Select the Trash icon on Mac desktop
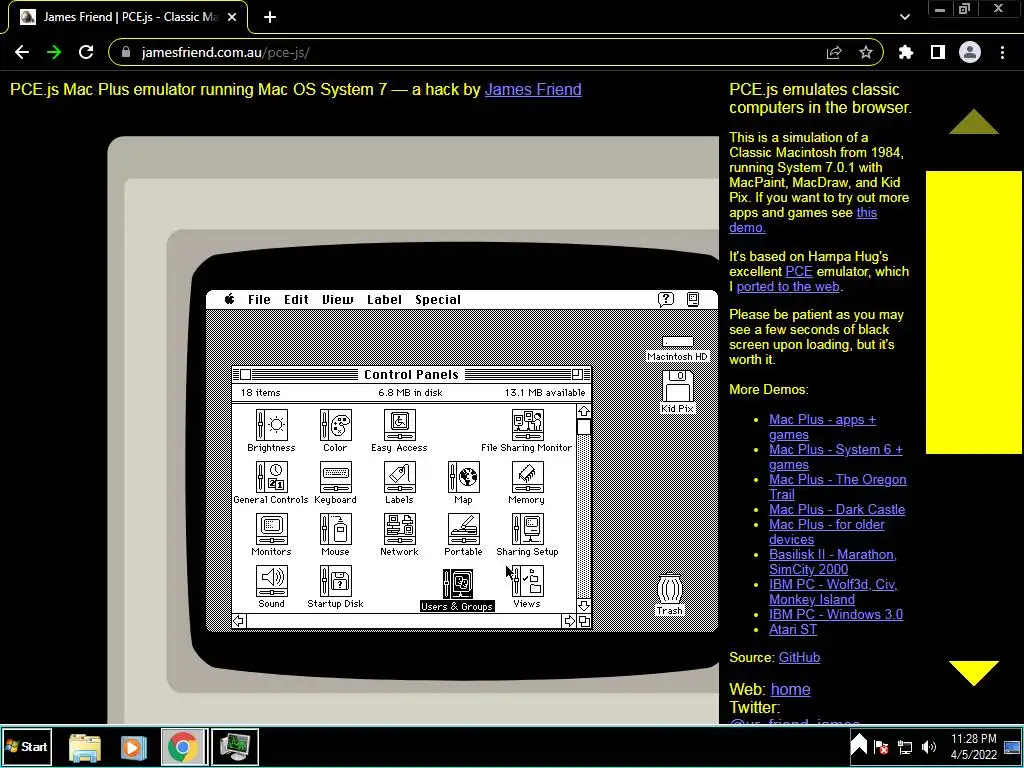Viewport: 1024px width, 768px height. pos(669,594)
